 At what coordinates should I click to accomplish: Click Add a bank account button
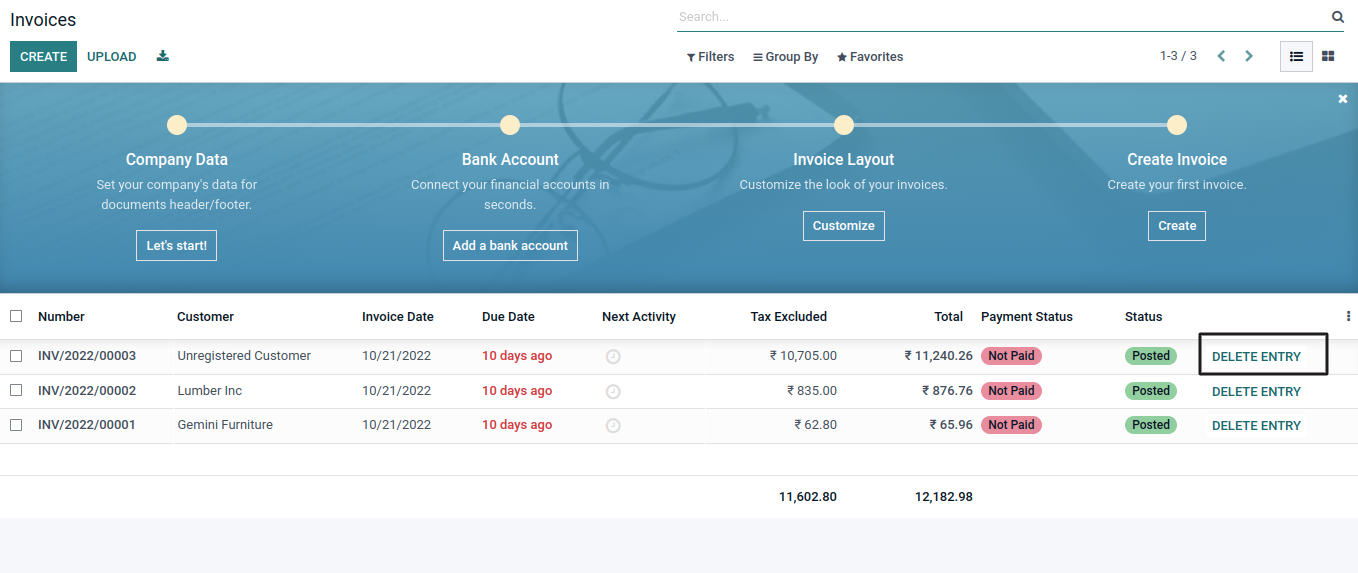(510, 245)
